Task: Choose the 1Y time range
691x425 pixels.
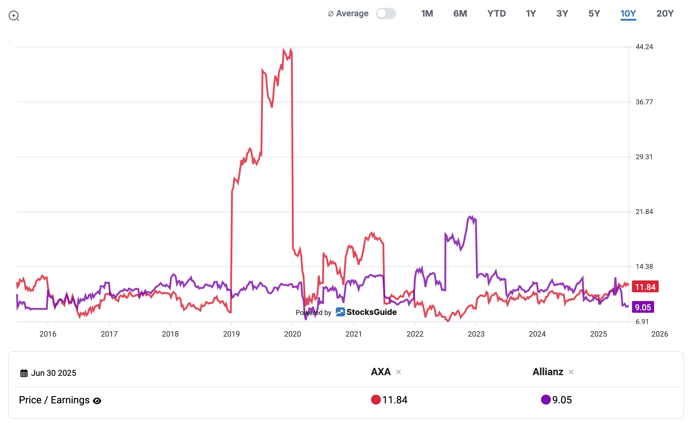Action: [531, 14]
